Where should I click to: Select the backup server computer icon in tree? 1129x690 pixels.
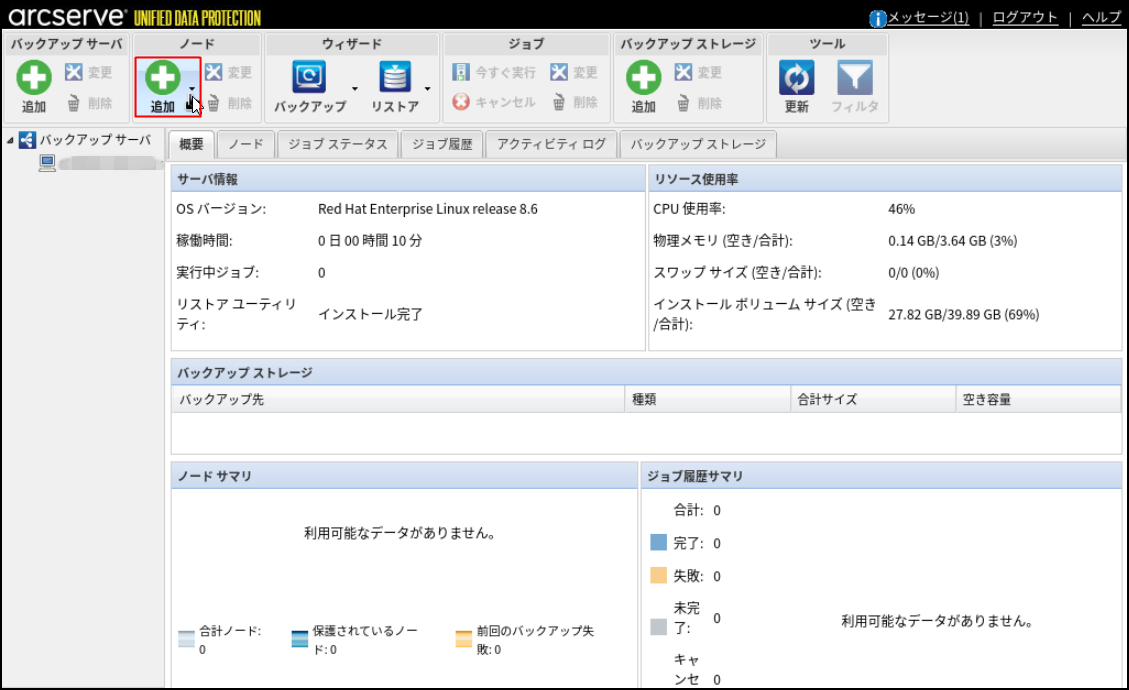pyautogui.click(x=47, y=163)
